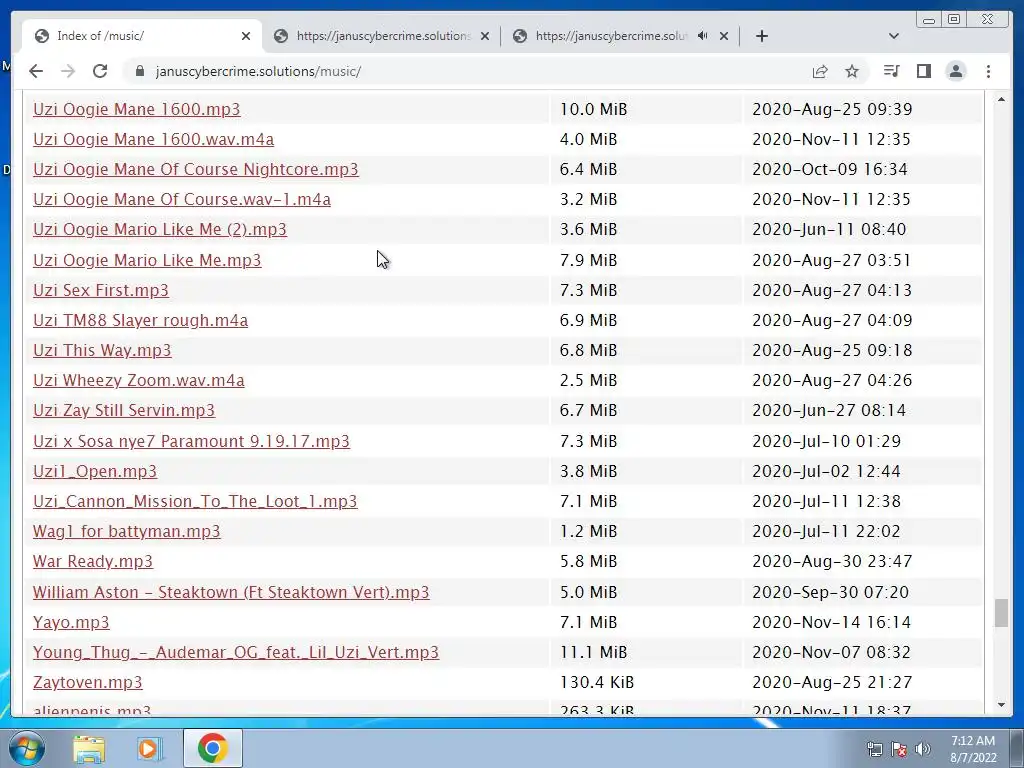Click the scrollbar down arrow
Viewport: 1024px width, 768px height.
click(x=1001, y=705)
